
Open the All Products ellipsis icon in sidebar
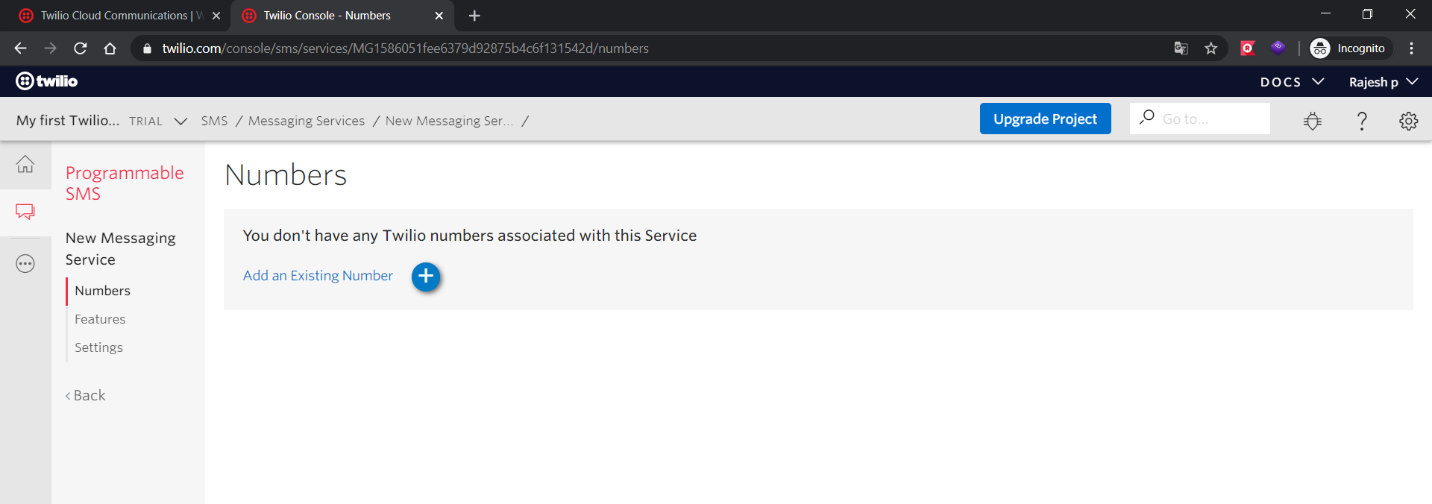click(26, 263)
